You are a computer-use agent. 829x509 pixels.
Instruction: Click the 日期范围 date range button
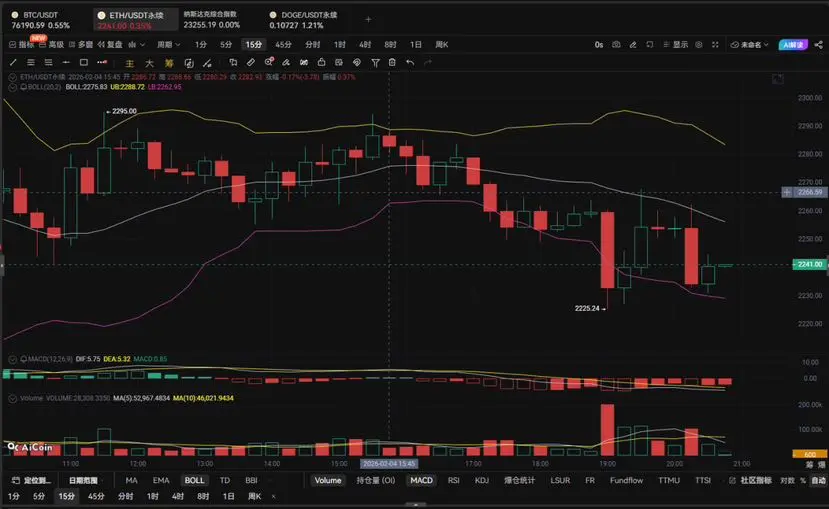pyautogui.click(x=83, y=480)
